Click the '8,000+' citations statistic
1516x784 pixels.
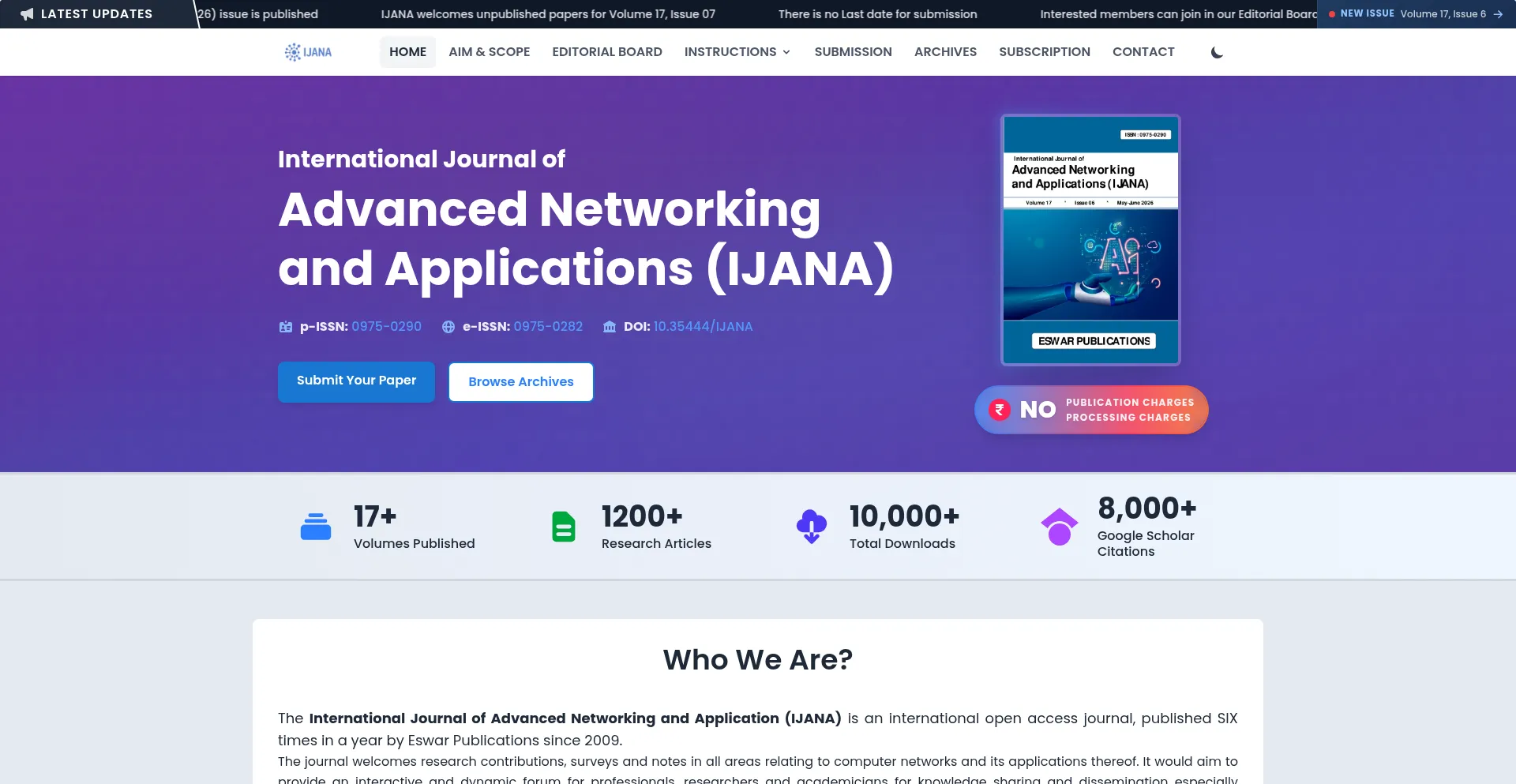tap(1146, 508)
